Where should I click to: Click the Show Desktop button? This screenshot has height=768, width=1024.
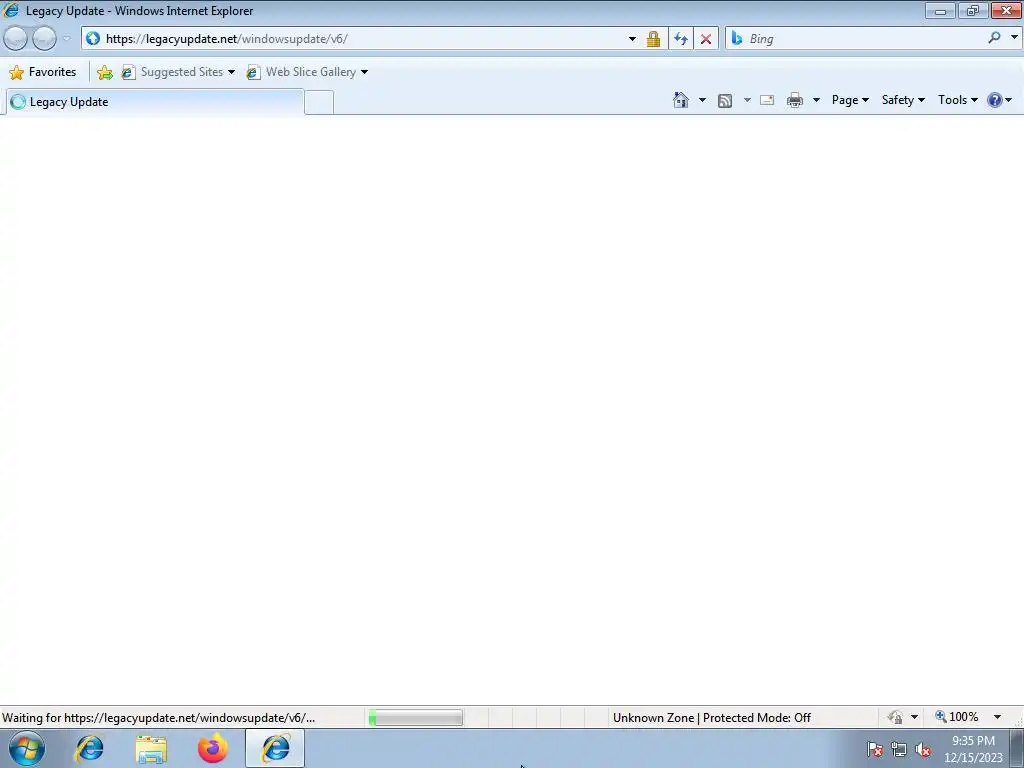[x=1017, y=748]
